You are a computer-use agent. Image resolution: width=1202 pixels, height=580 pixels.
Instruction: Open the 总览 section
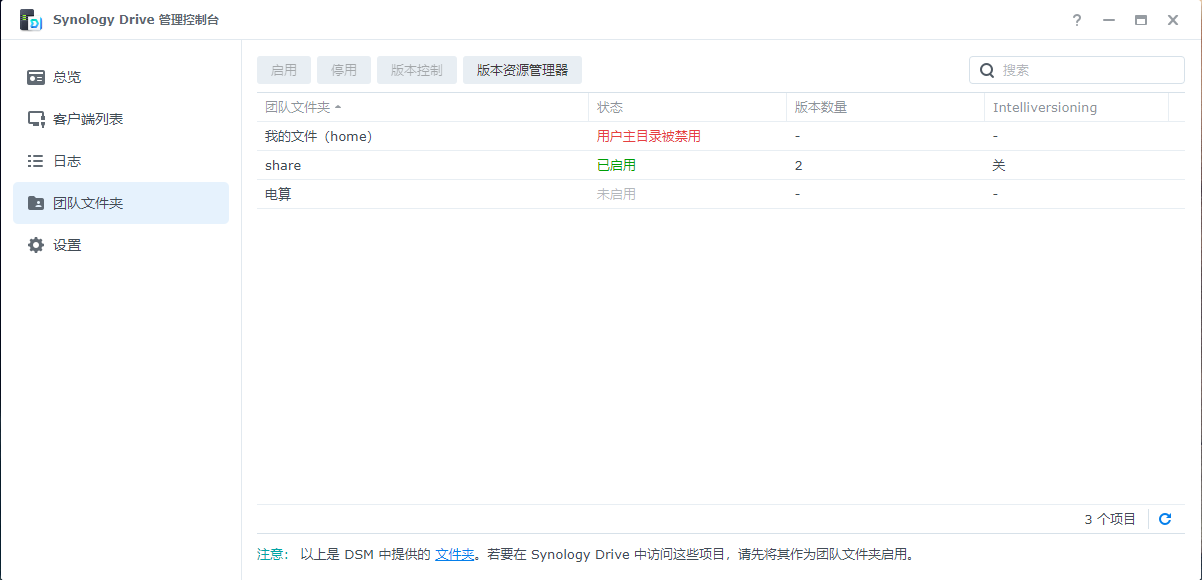click(121, 77)
